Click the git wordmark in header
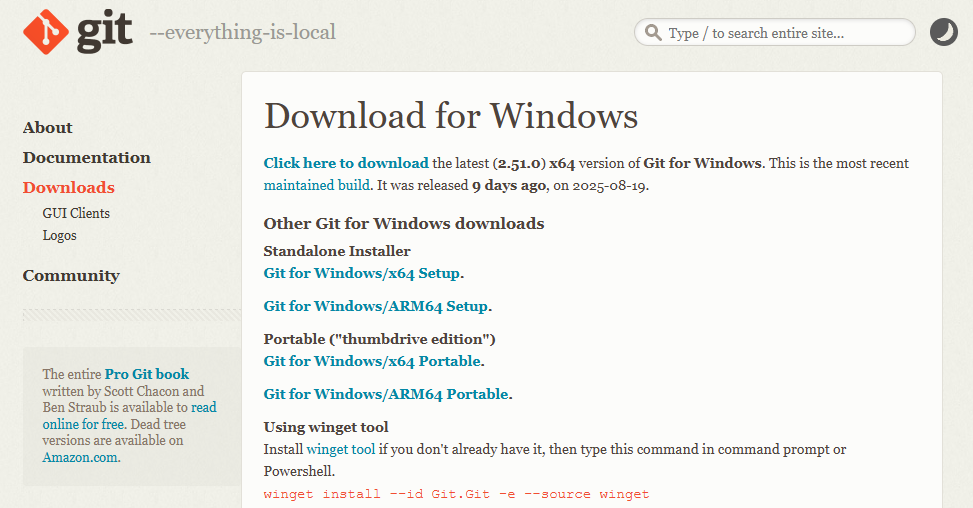973x508 pixels. [x=104, y=33]
